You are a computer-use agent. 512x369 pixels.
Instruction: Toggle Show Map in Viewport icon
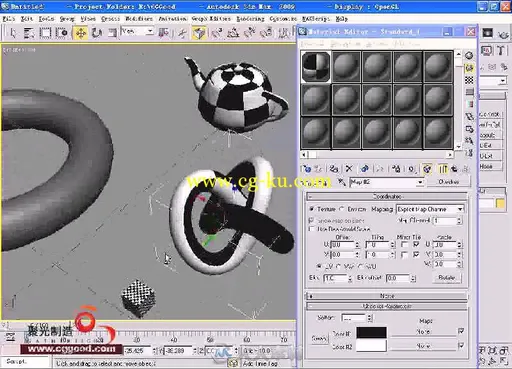(x=427, y=169)
